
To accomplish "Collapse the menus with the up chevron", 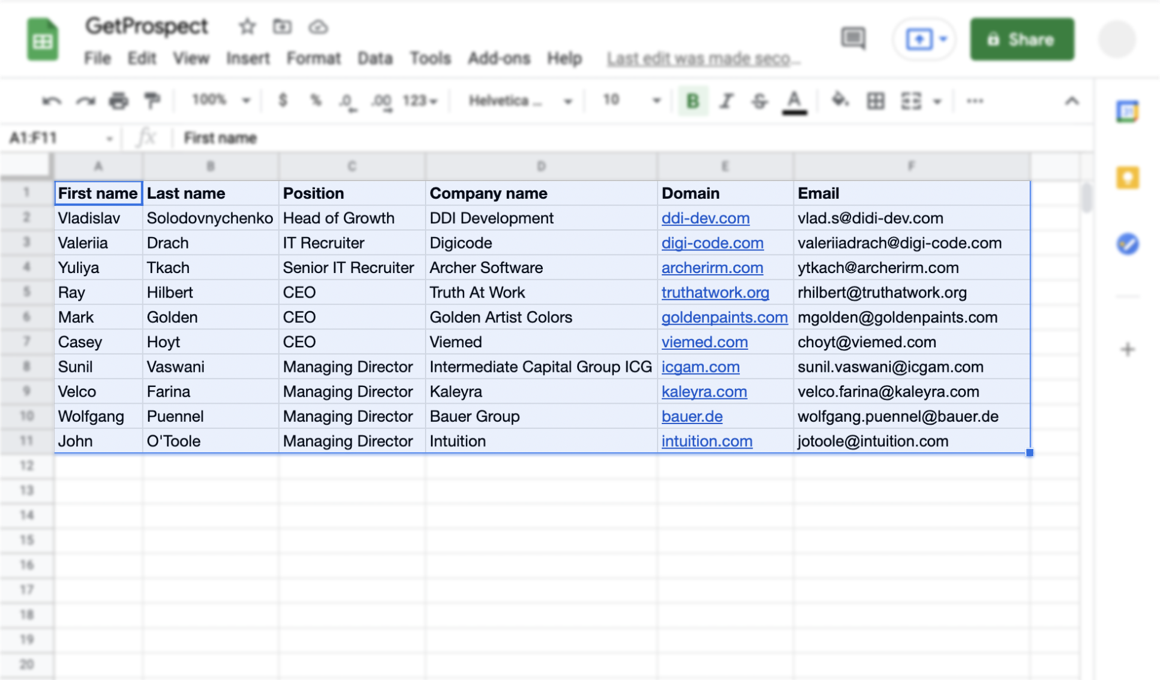I will pyautogui.click(x=1072, y=101).
